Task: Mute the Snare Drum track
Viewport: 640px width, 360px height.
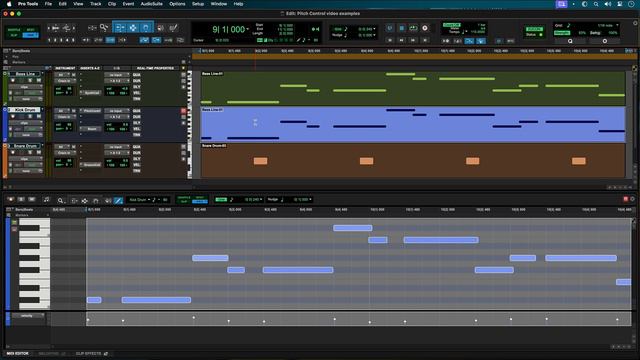Action: (x=39, y=152)
